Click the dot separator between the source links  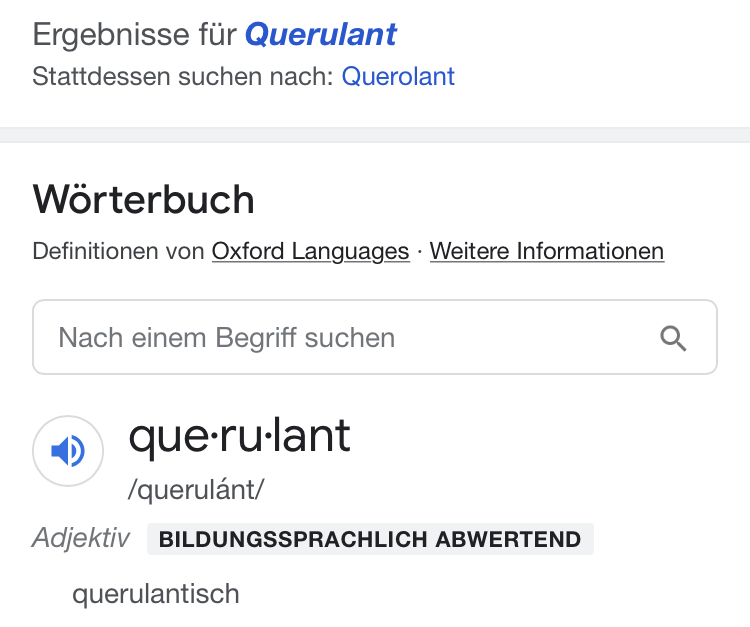click(420, 251)
